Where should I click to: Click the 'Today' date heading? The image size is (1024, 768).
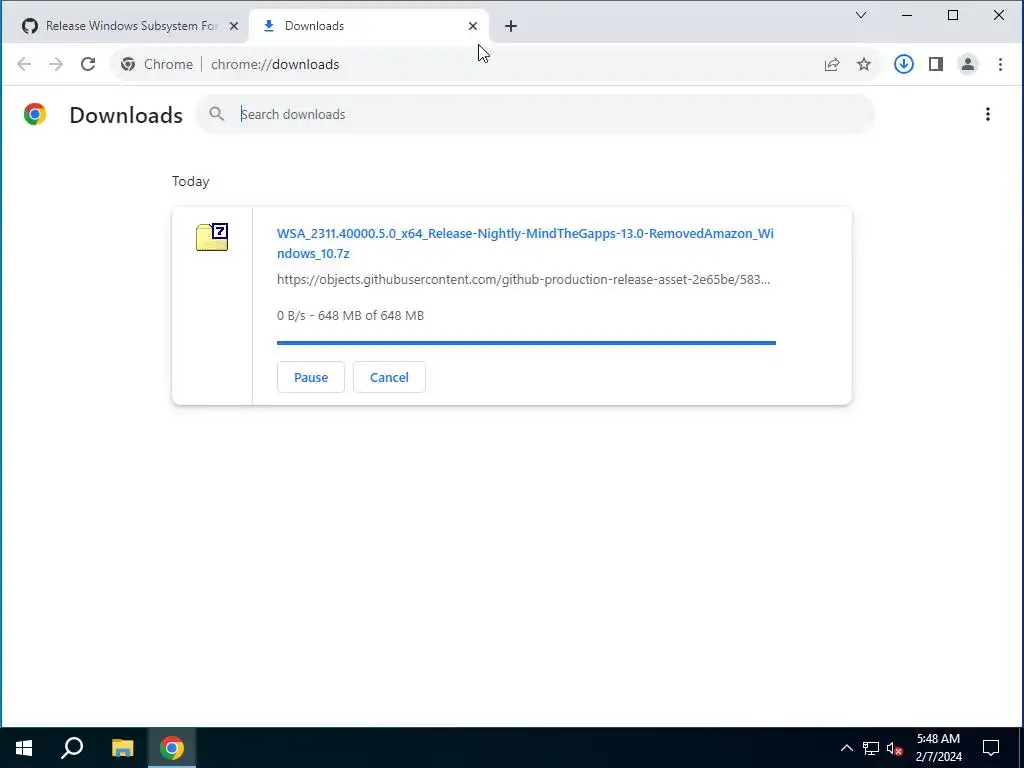191,182
